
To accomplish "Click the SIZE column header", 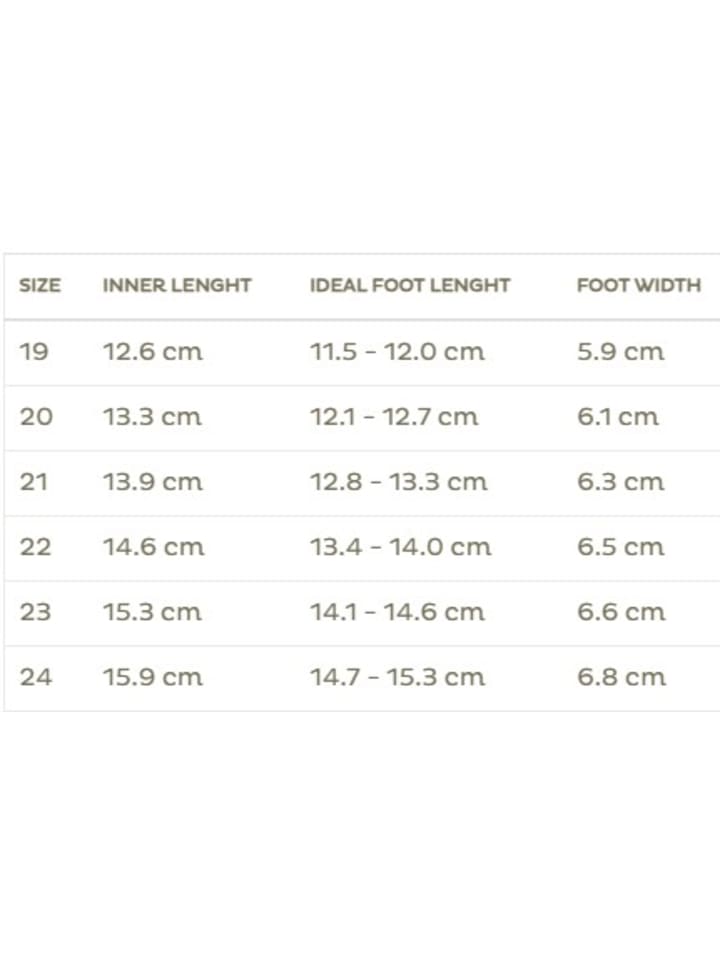I will tap(40, 285).
